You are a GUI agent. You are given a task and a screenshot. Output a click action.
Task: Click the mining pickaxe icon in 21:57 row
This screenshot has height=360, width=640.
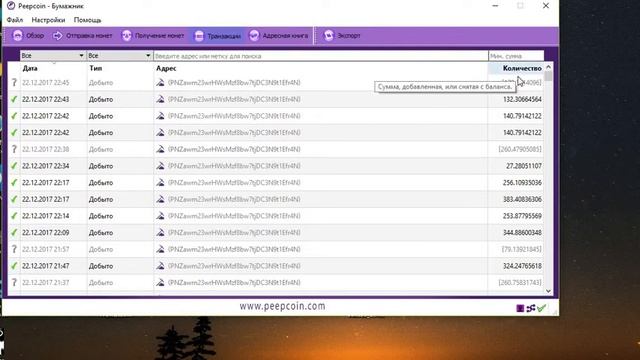[160, 249]
